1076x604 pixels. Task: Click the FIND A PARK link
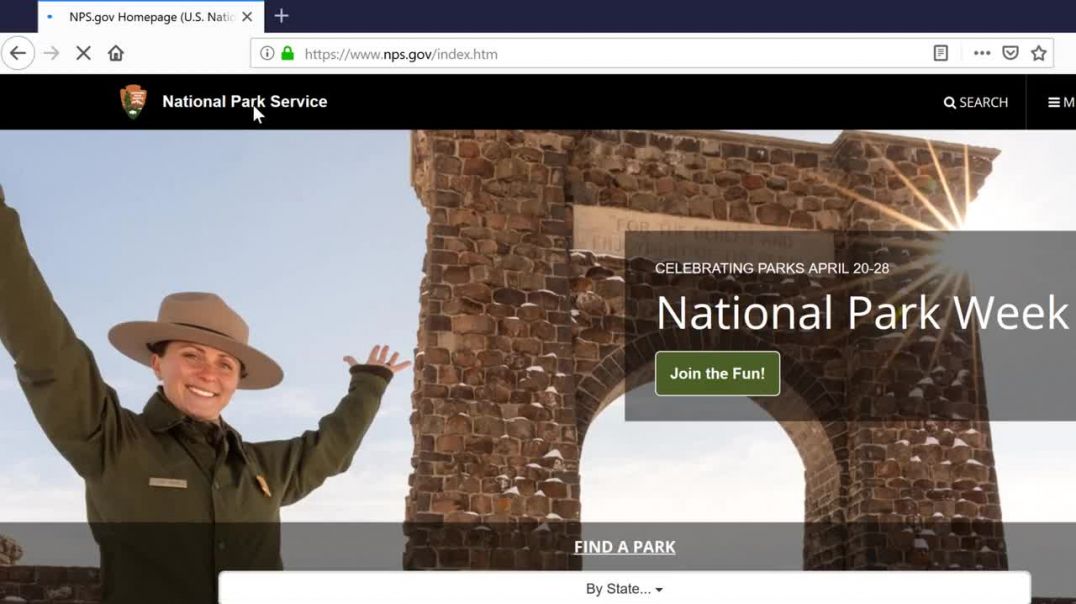(x=624, y=547)
